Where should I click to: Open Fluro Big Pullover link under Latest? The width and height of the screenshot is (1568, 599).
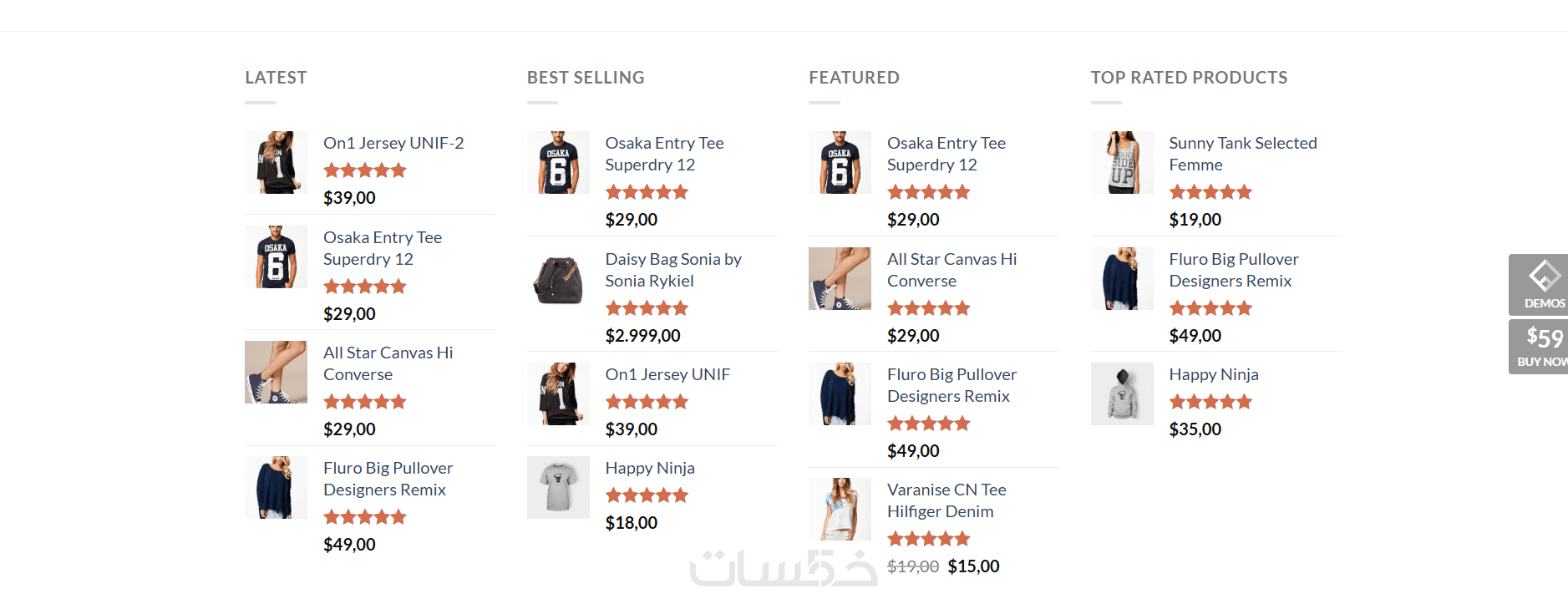click(388, 479)
